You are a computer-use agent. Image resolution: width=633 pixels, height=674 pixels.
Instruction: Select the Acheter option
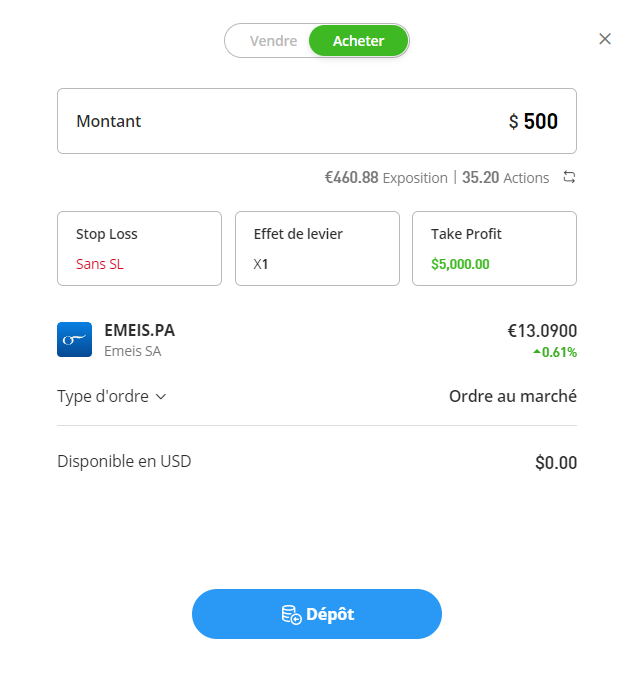coord(358,41)
